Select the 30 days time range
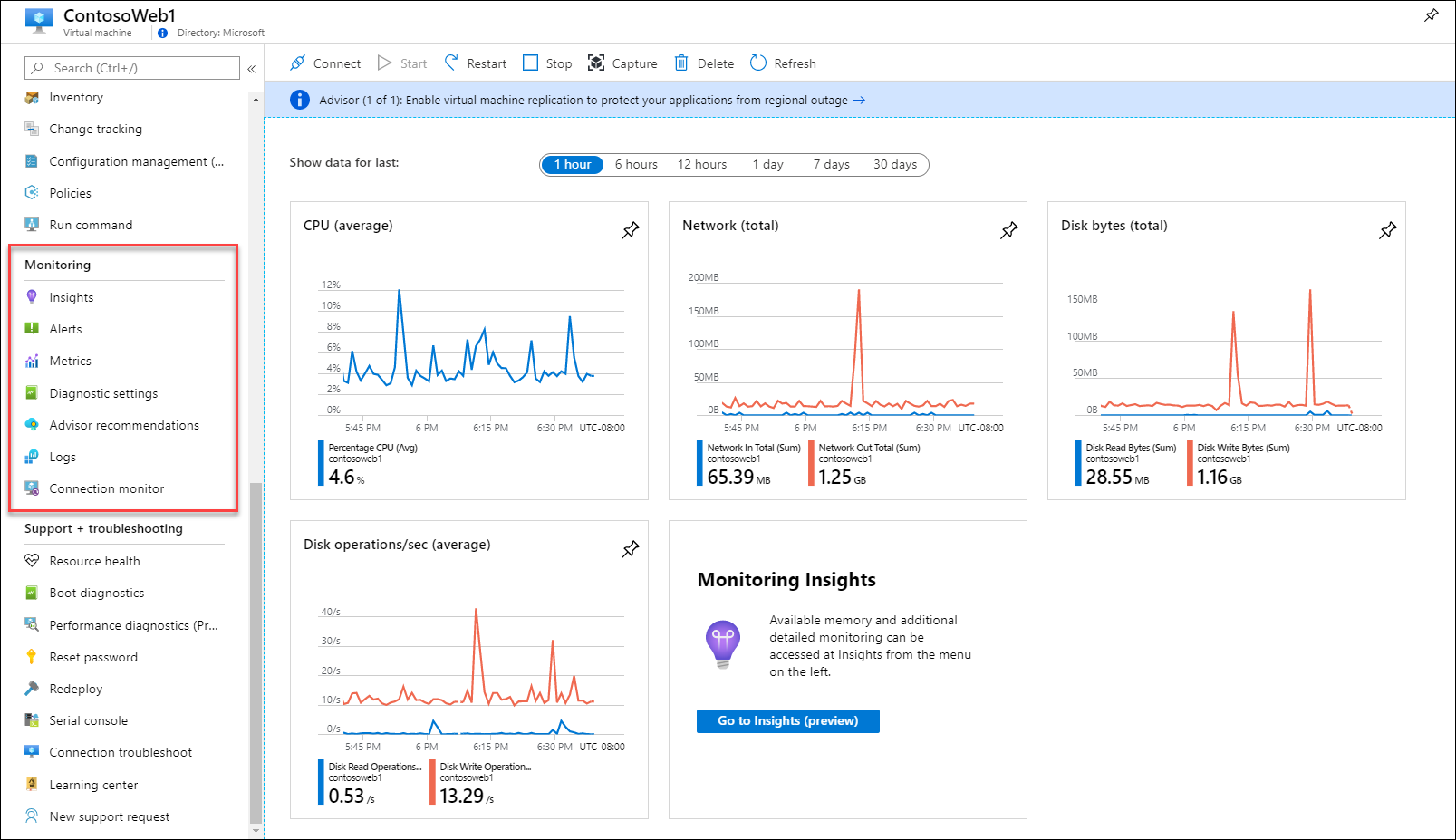Screen dimensions: 1456x840 pos(895,164)
